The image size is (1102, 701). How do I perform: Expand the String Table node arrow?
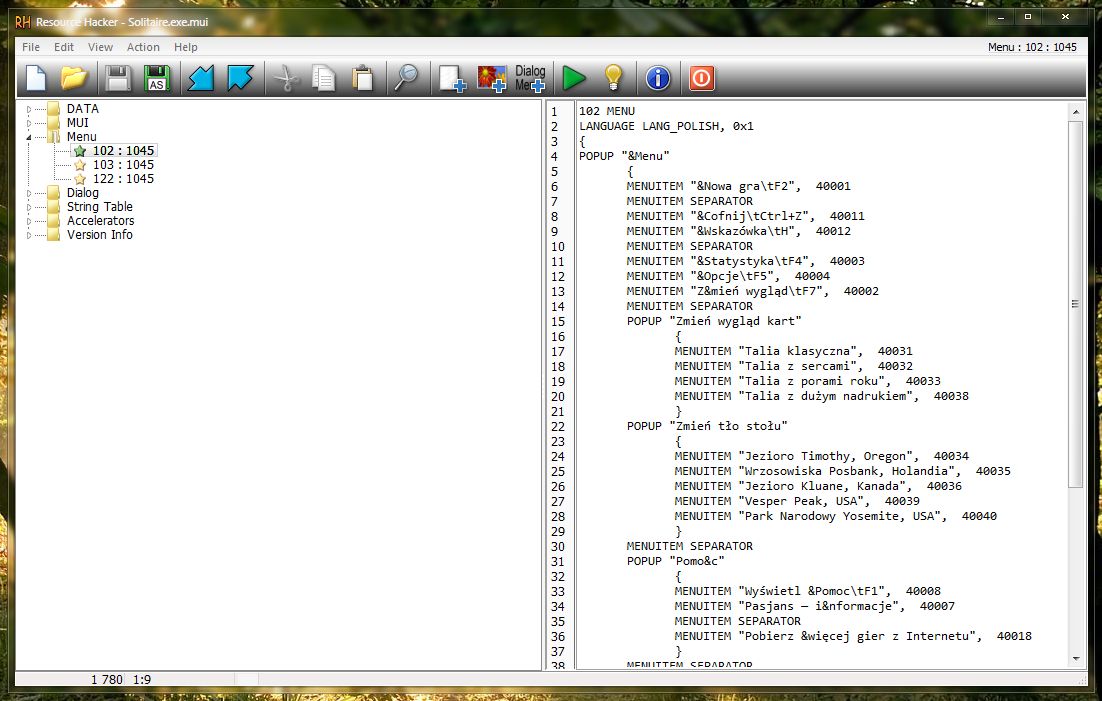(29, 207)
